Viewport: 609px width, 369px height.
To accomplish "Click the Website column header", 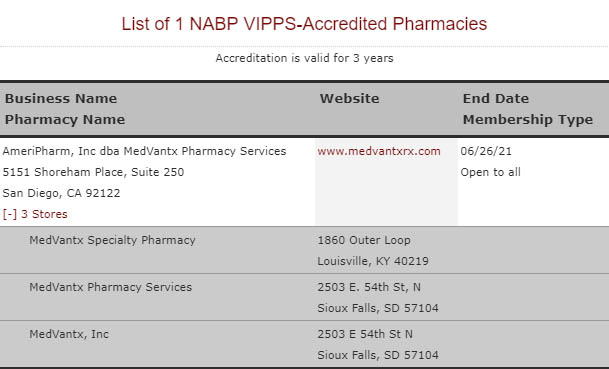I will pyautogui.click(x=350, y=99).
